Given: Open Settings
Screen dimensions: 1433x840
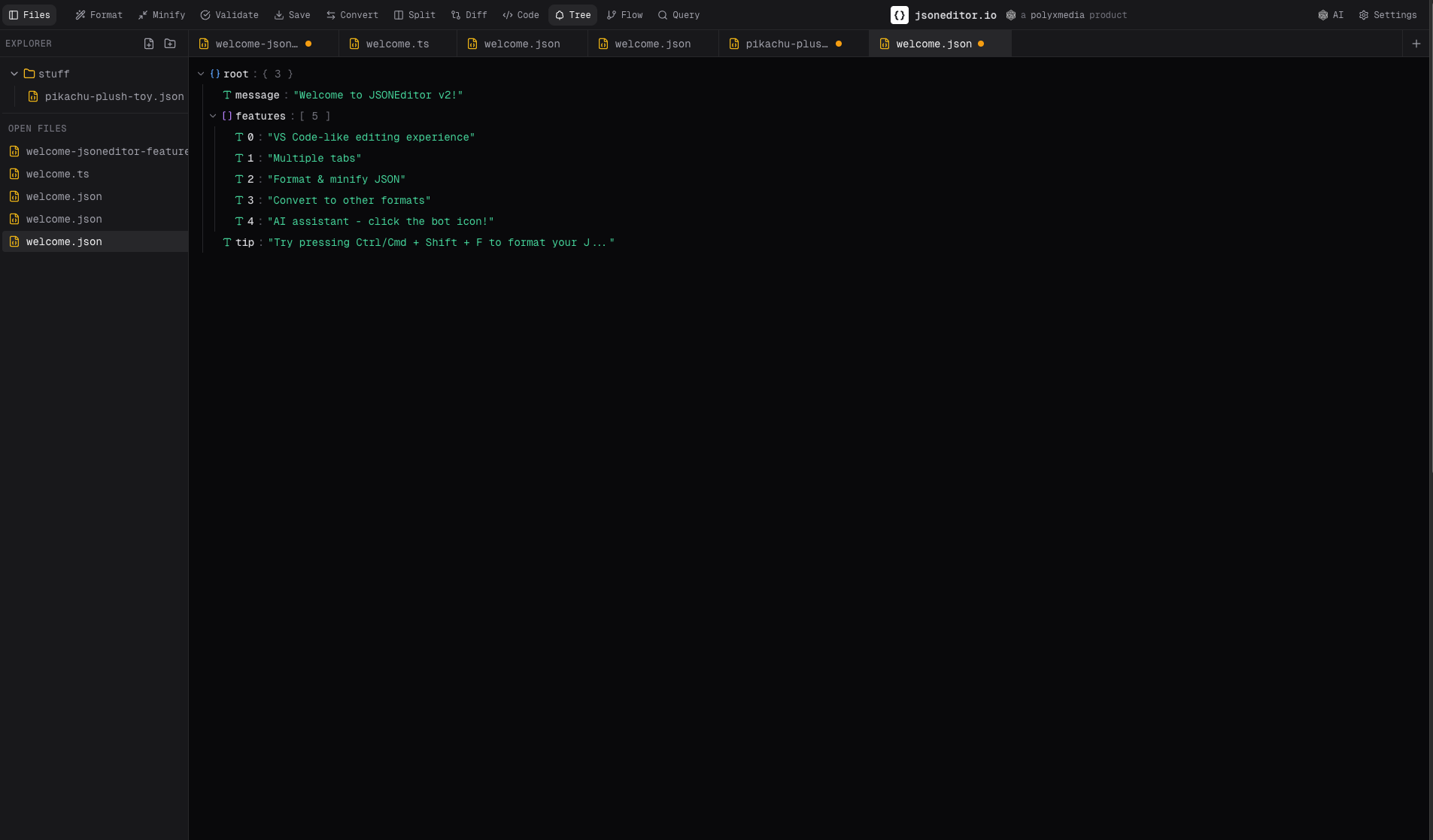Looking at the screenshot, I should click(x=1388, y=14).
